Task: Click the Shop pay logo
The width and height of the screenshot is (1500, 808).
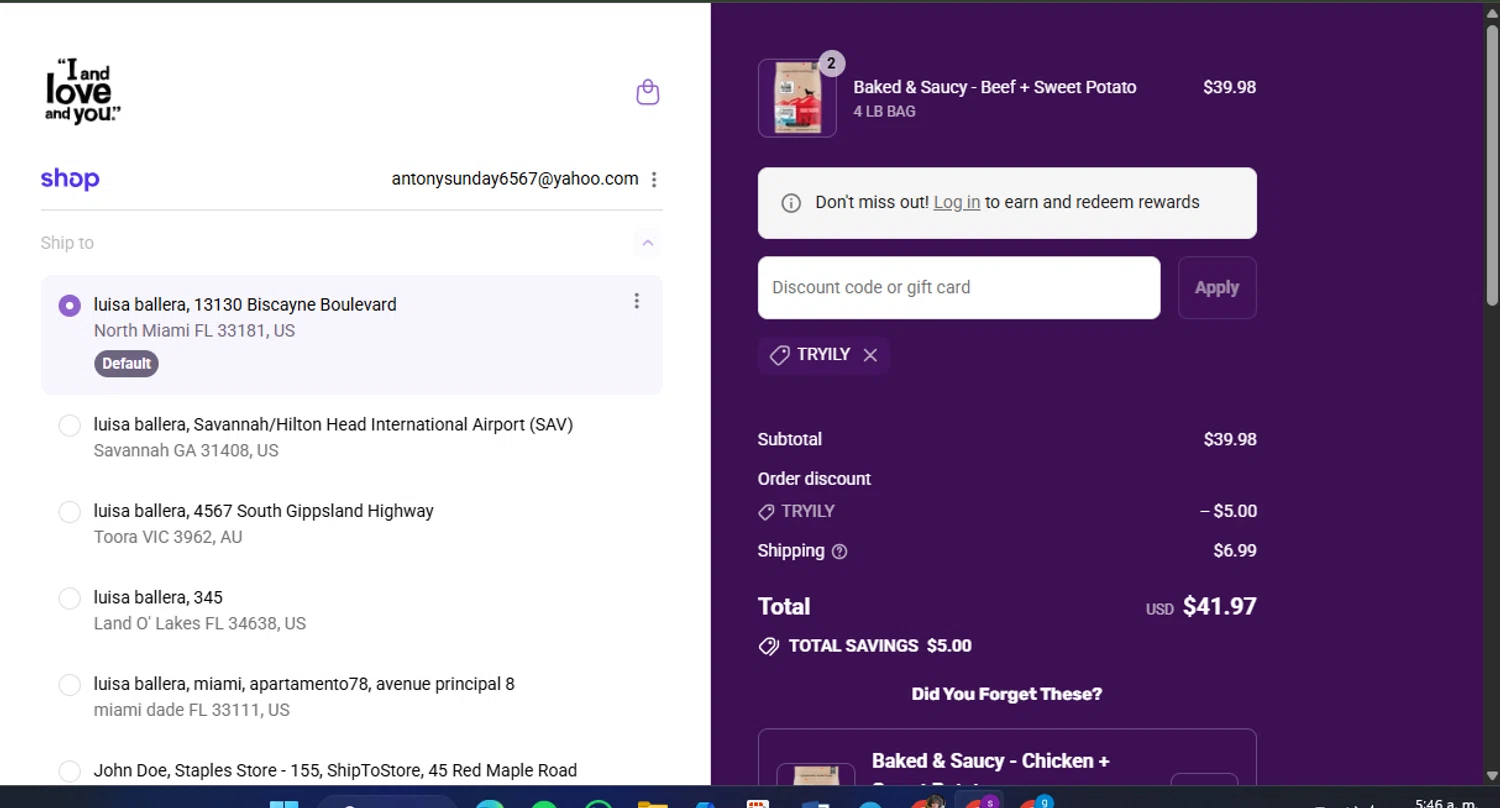Action: click(70, 179)
